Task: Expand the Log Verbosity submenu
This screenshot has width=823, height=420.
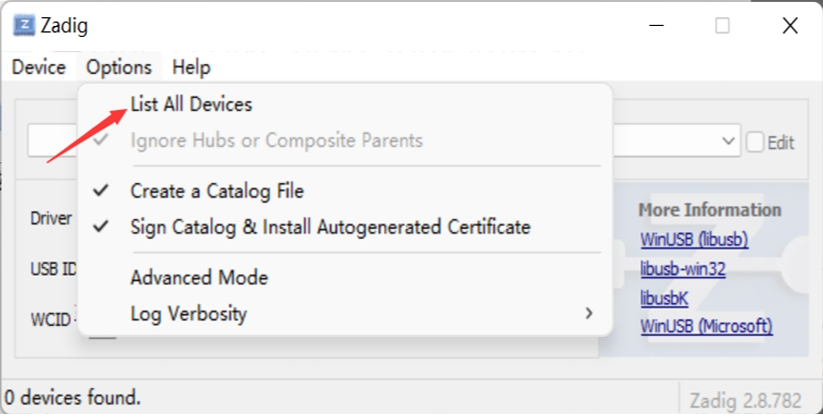Action: point(345,313)
